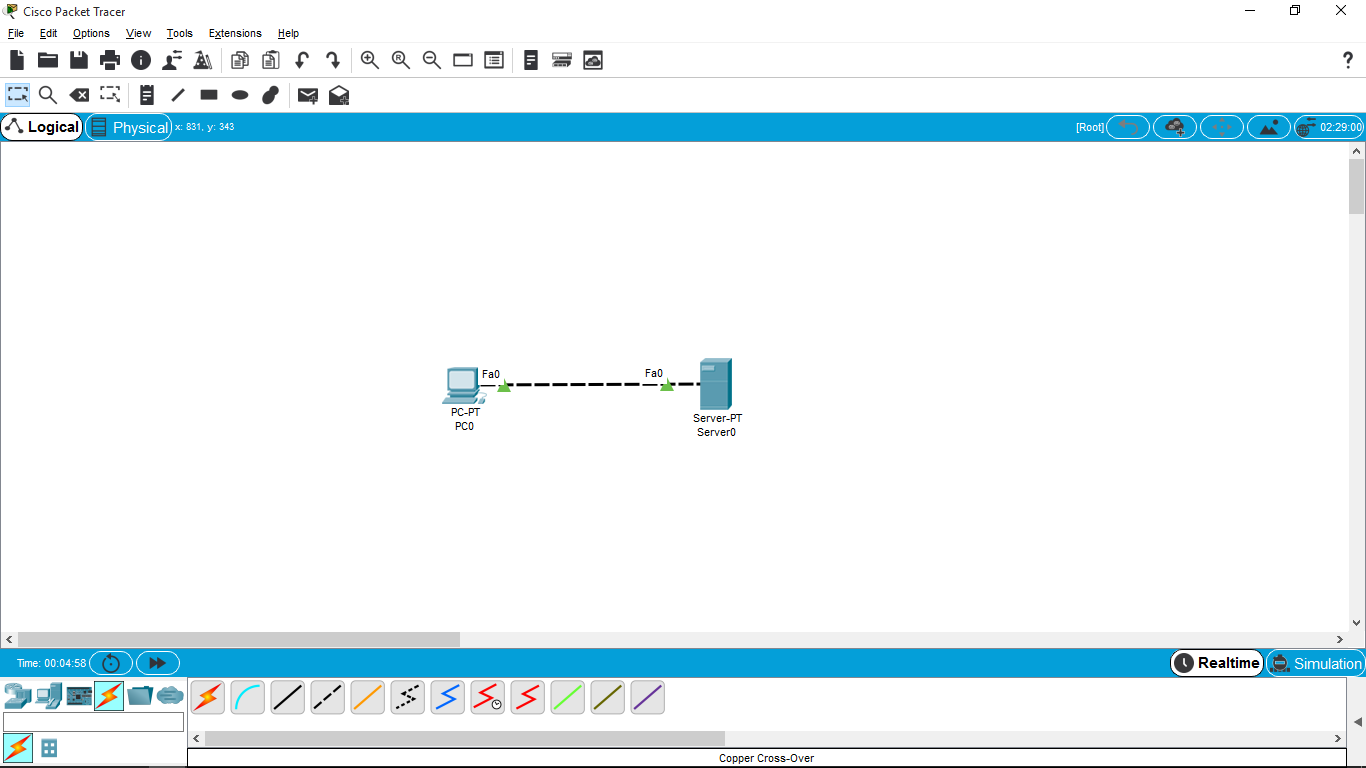The height and width of the screenshot is (768, 1366).
Task: Select the Place Note tool
Action: (146, 95)
